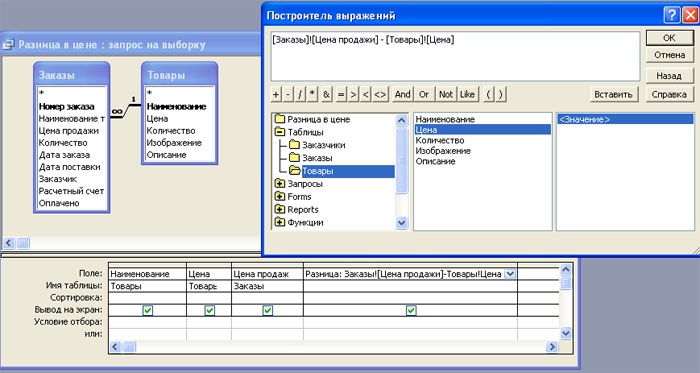Click Условие отбора cell under Цена

click(x=209, y=322)
